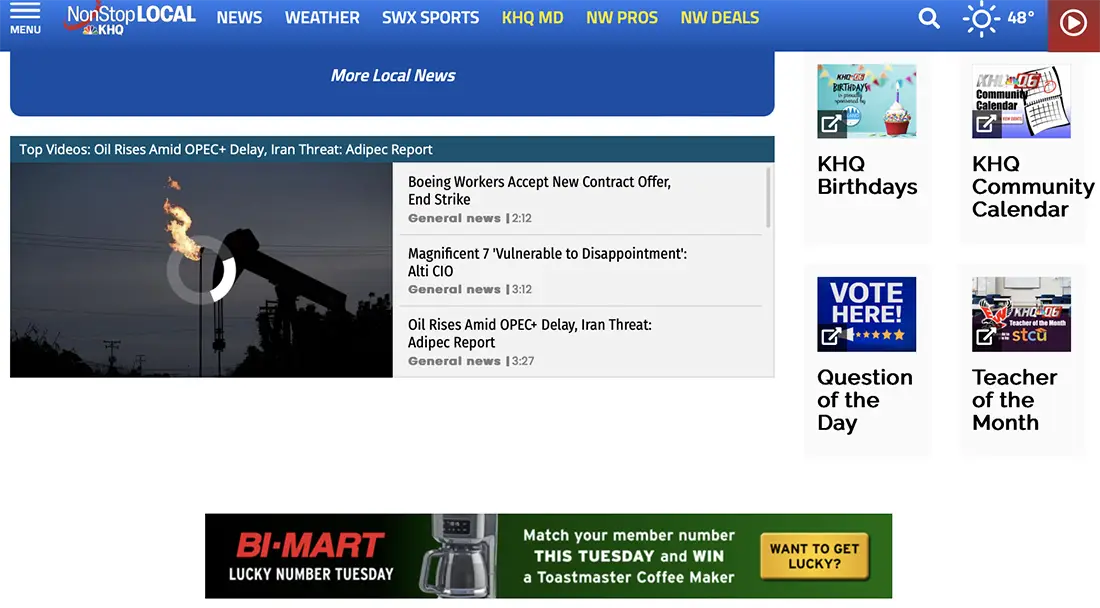Screen dimensions: 1100x608
Task: Click the oil pump video player
Action: coord(201,270)
